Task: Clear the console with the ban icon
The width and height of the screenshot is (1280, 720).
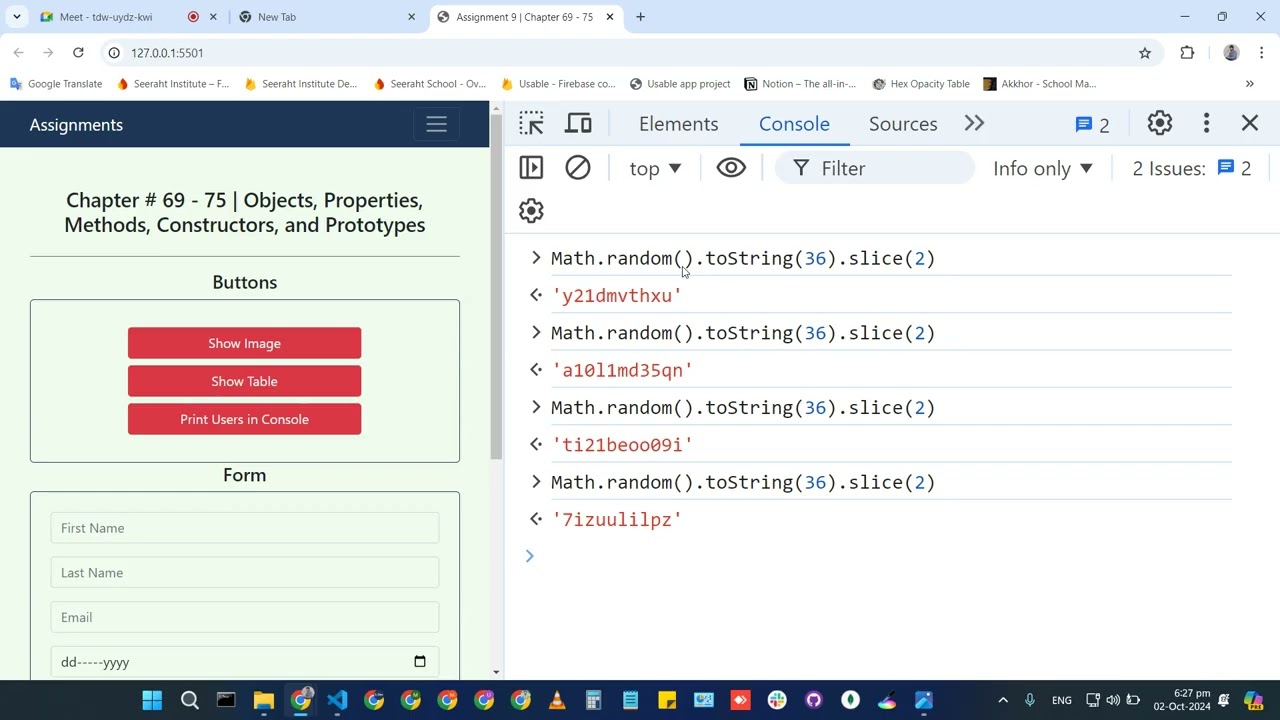Action: coord(578,168)
